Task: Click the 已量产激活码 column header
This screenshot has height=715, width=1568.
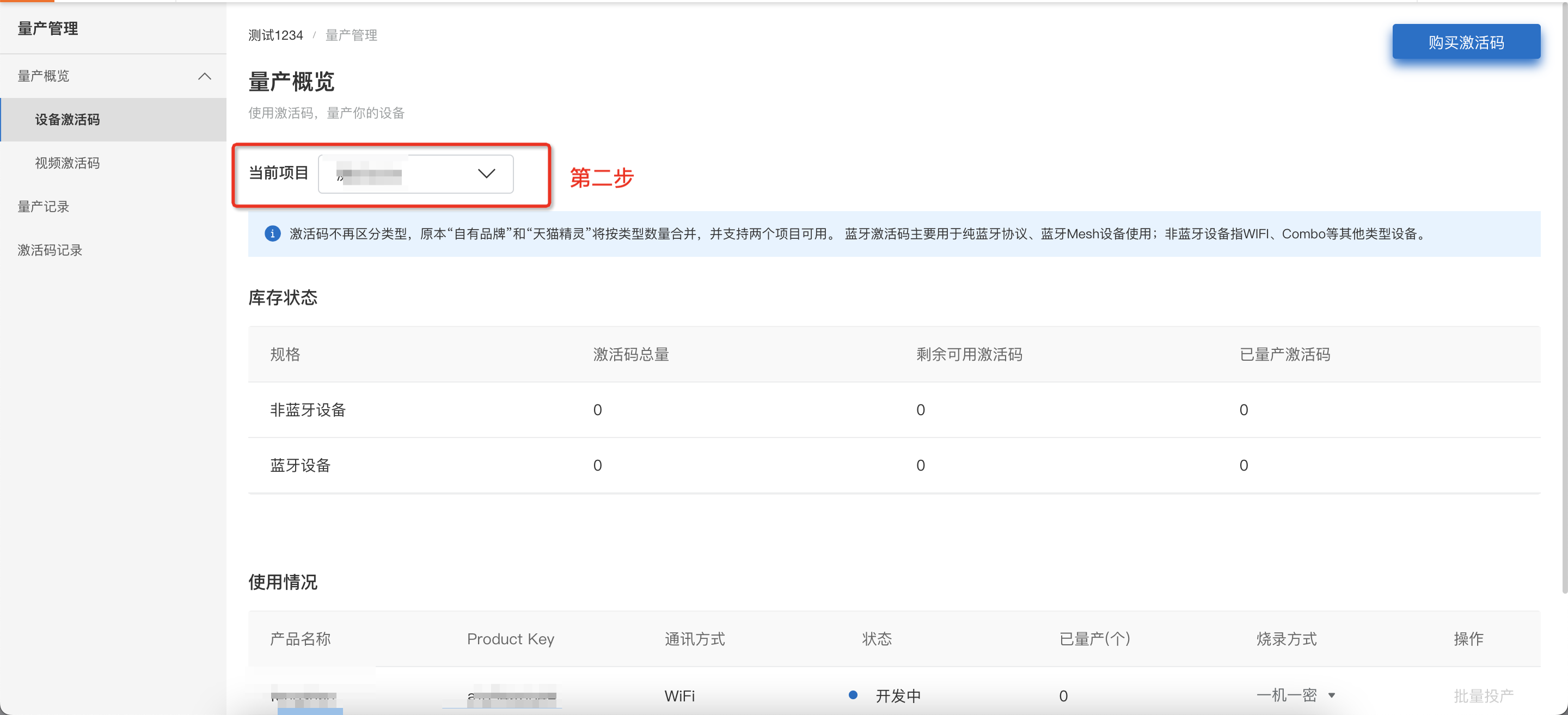Action: pyautogui.click(x=1284, y=354)
